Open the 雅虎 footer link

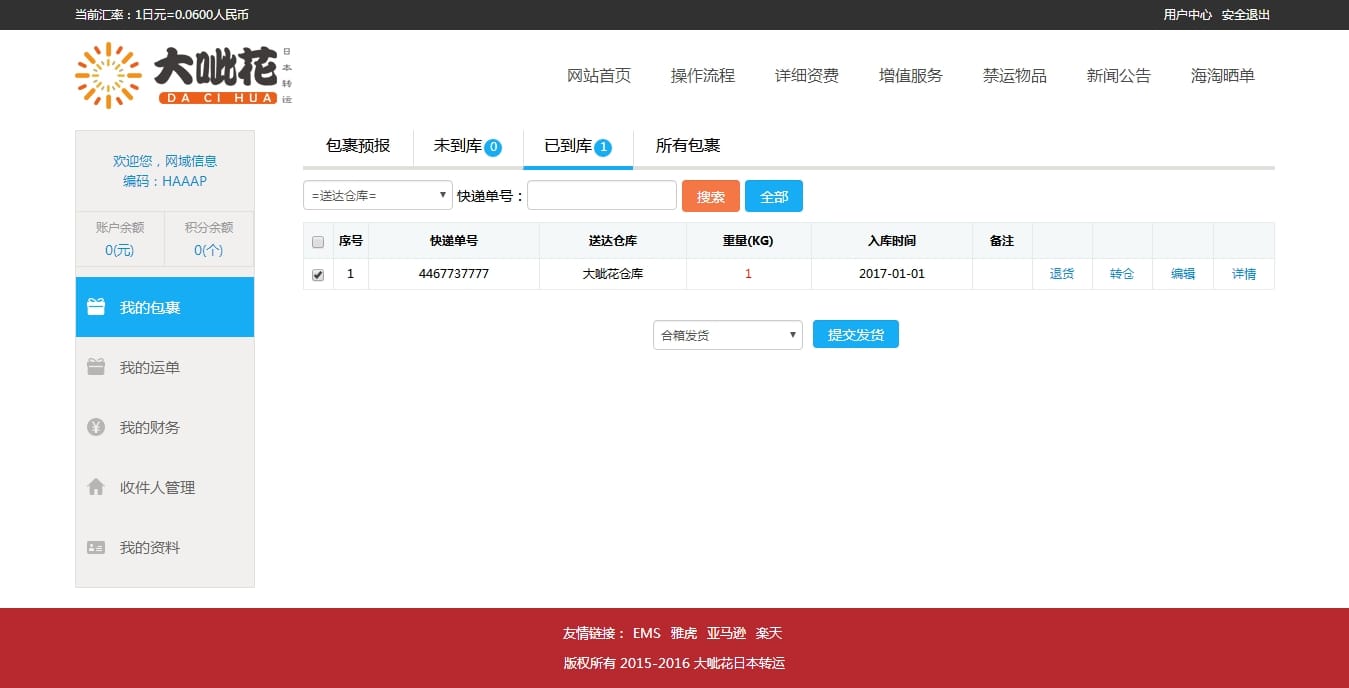pos(684,633)
